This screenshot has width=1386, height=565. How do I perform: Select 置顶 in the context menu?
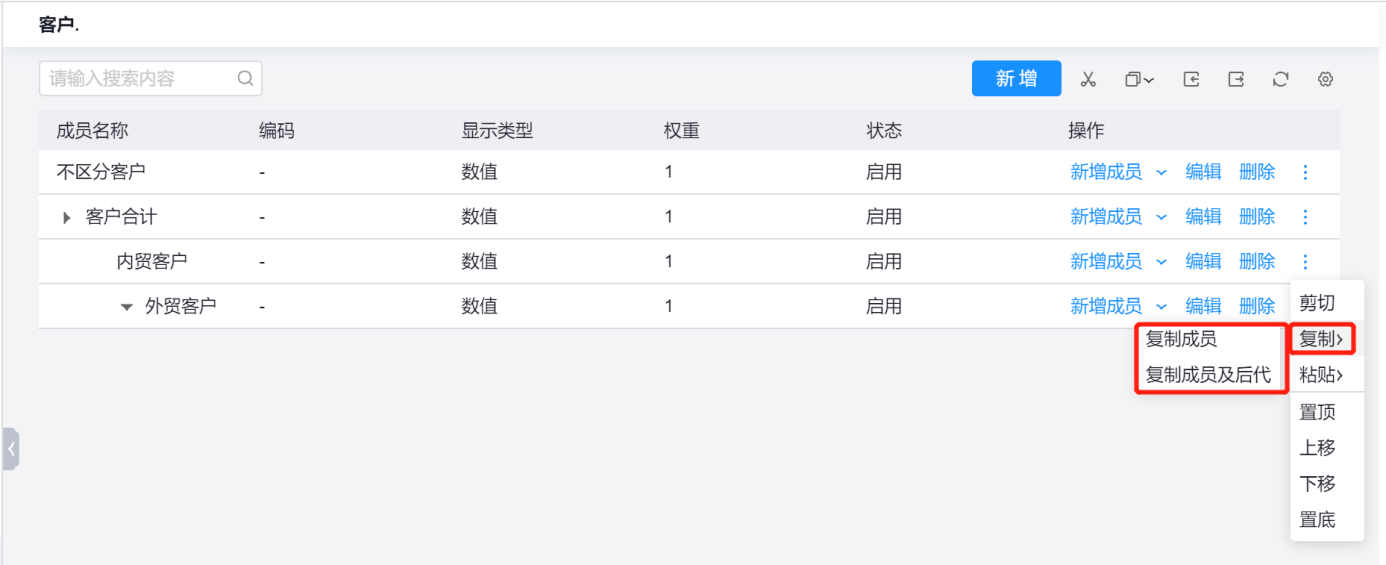1317,412
